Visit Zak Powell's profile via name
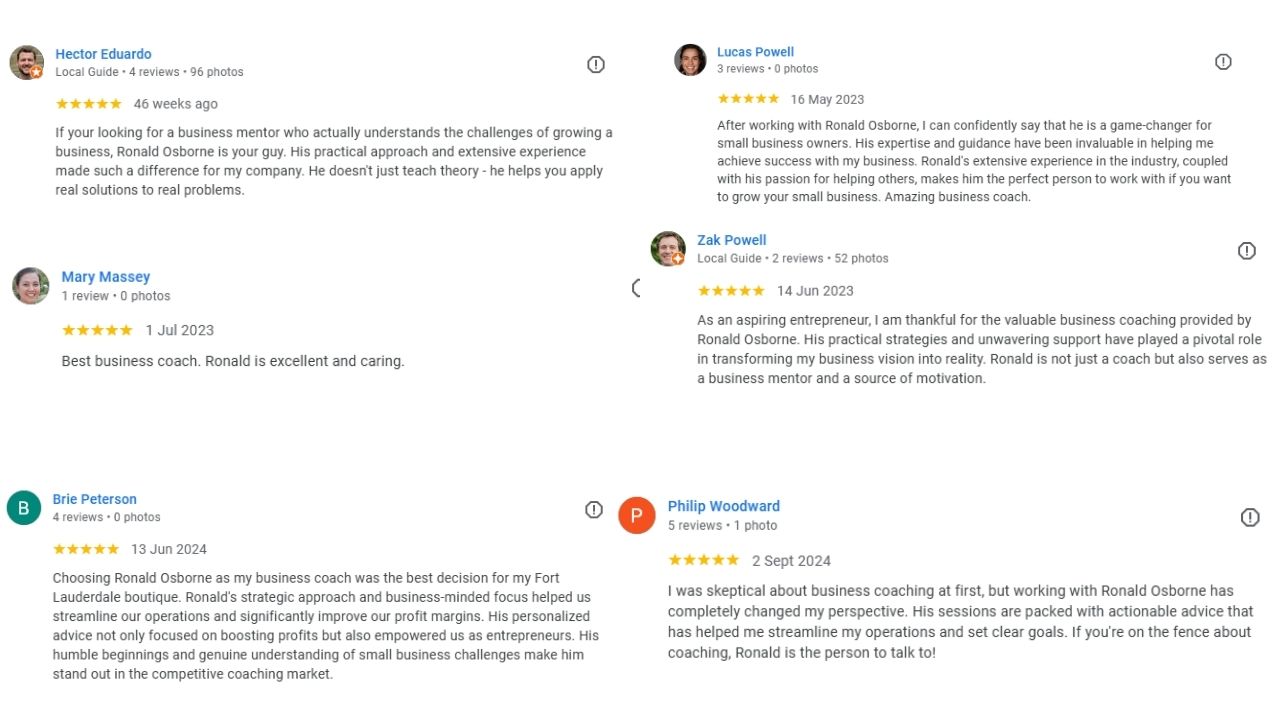Viewport: 1280px width, 720px height. tap(731, 240)
